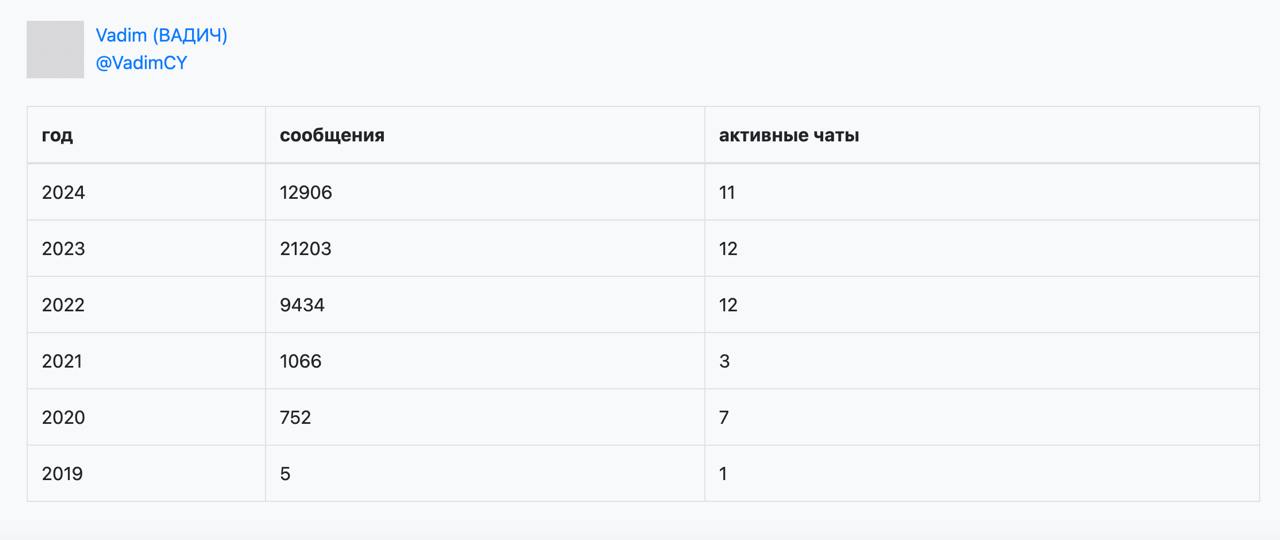Click the 12906 messages cell

pos(306,192)
